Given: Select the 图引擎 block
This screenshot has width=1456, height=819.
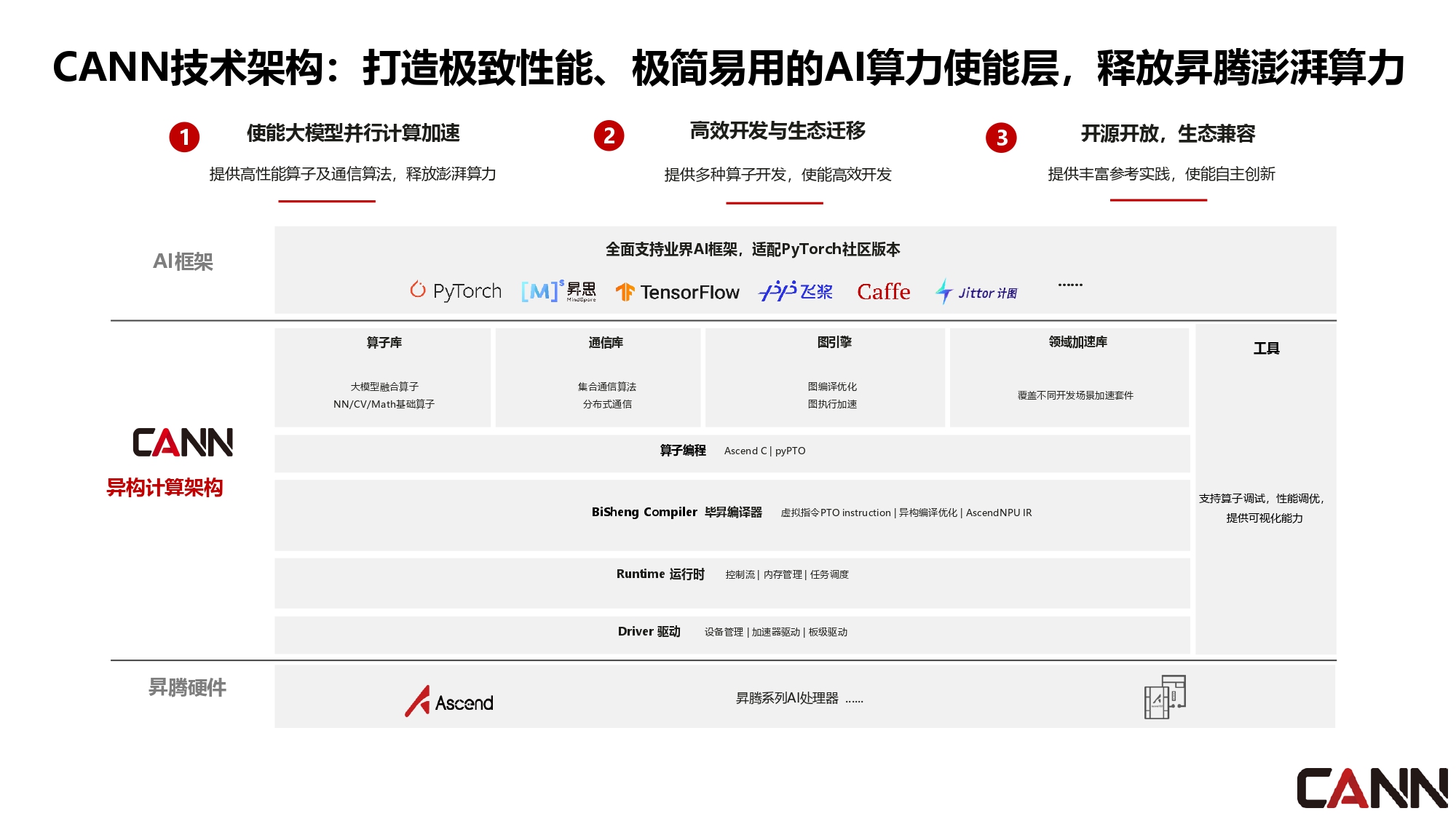Looking at the screenshot, I should [x=825, y=377].
